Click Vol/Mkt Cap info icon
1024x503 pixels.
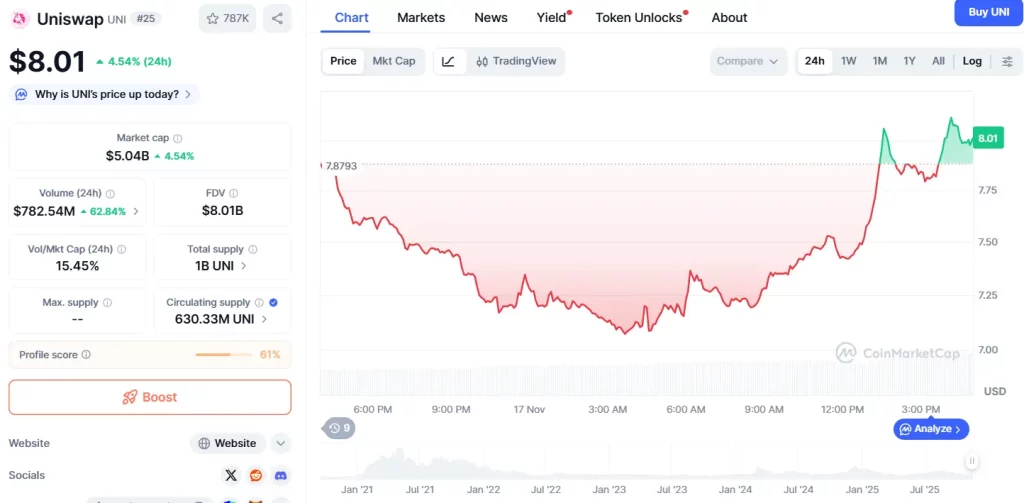pos(121,250)
